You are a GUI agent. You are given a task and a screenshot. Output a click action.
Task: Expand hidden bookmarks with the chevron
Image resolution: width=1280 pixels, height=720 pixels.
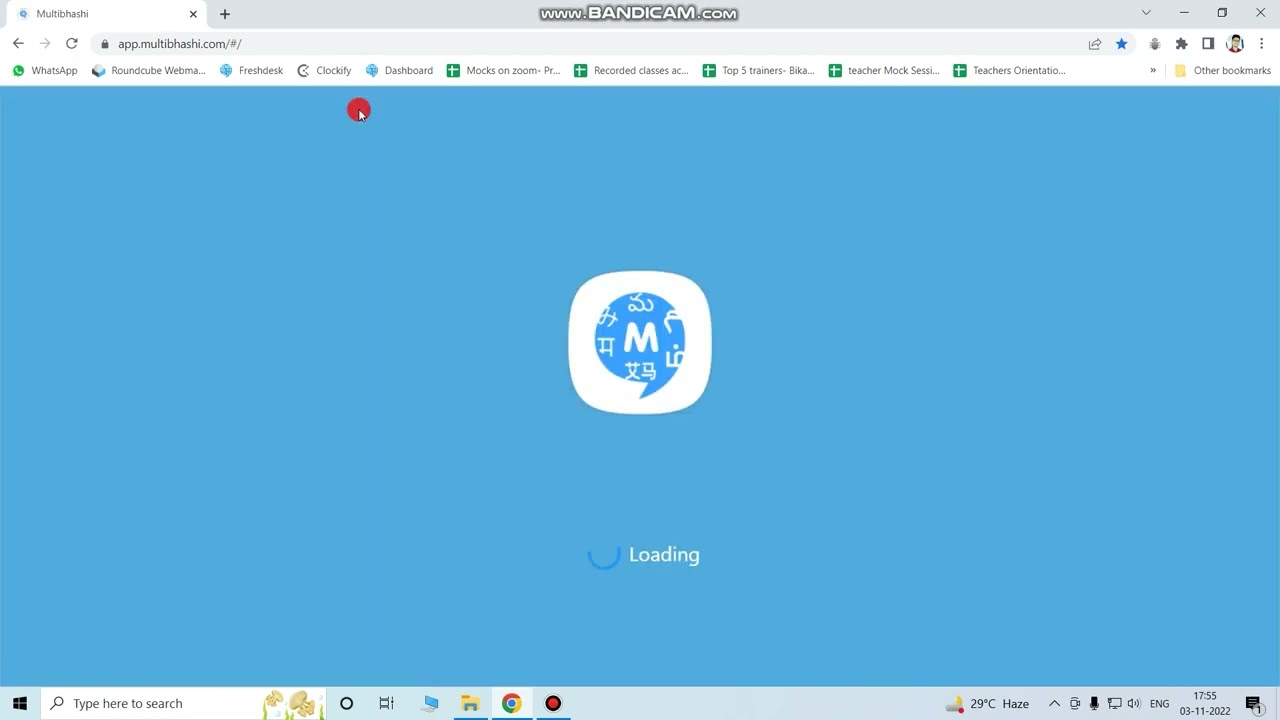(1153, 71)
